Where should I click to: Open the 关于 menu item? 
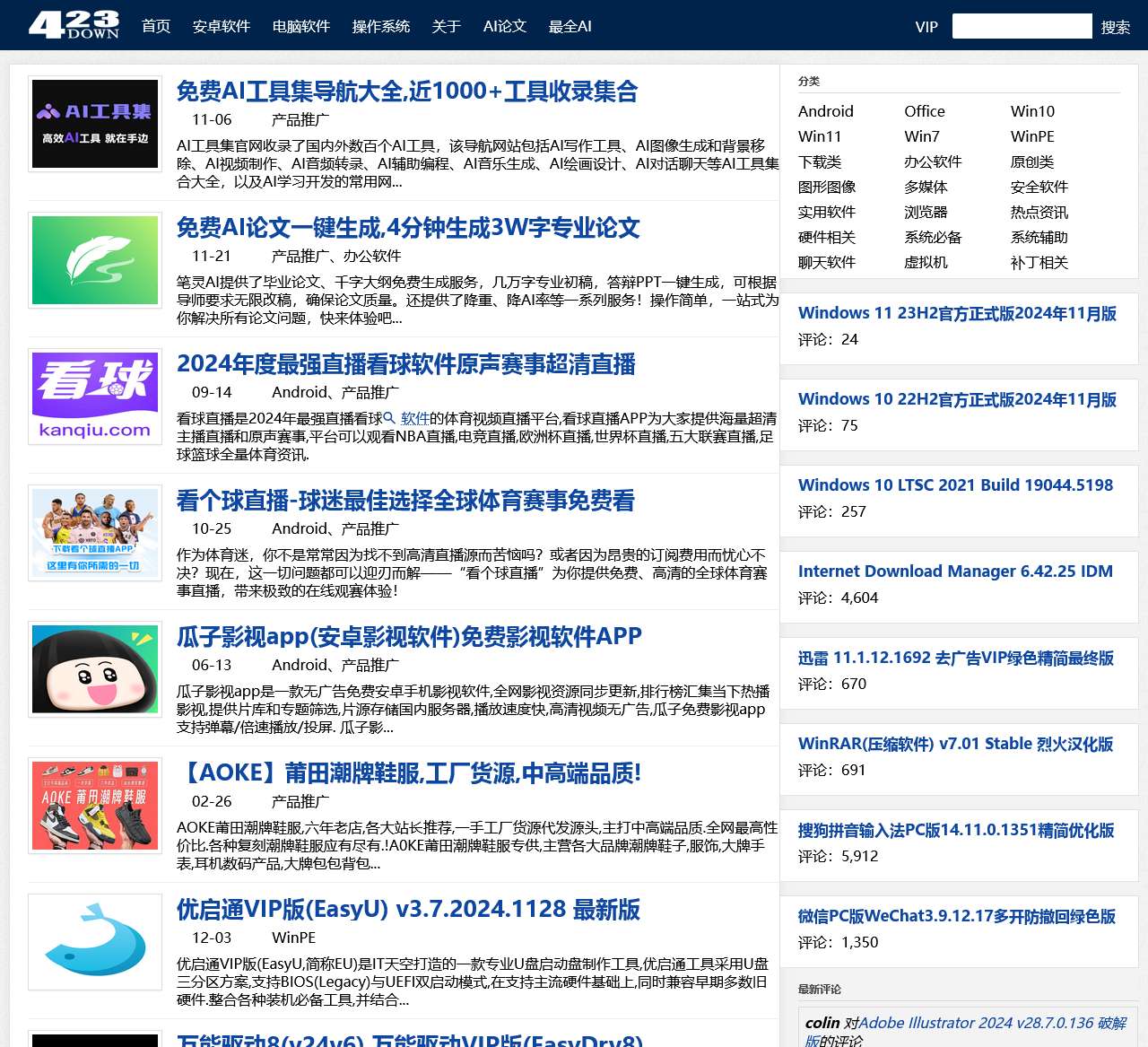[x=447, y=26]
